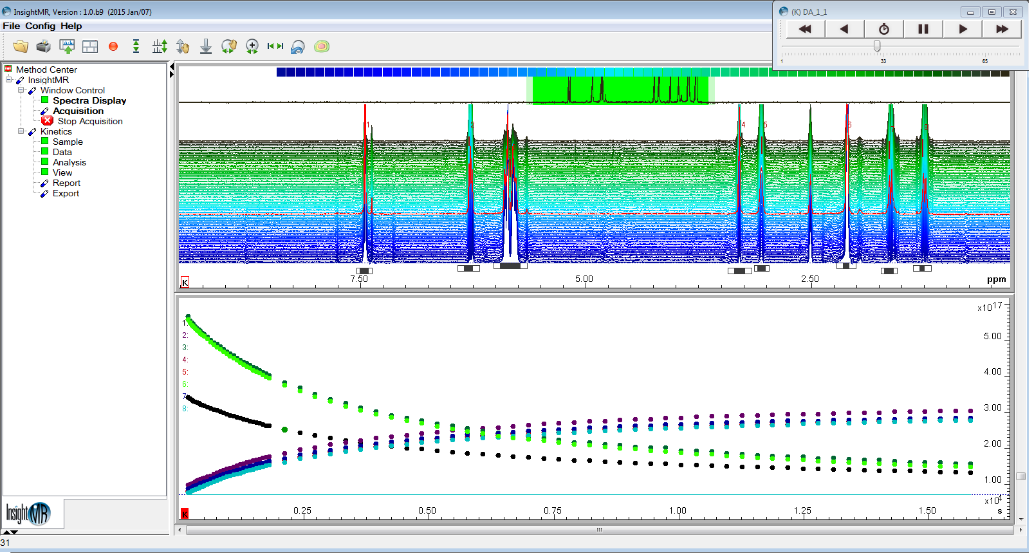Viewport: 1029px width, 553px height.
Task: Click the download-to-baseline arrow toolbar icon
Action: coord(205,46)
